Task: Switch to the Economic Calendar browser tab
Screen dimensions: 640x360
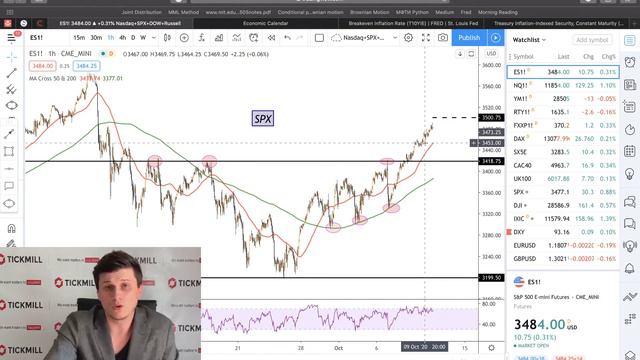Action: (265, 23)
